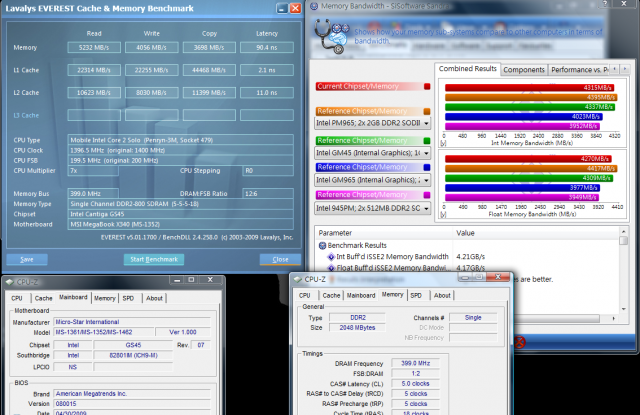Open About tab in right CPU-Z window
640x415 pixels.
(x=442, y=295)
